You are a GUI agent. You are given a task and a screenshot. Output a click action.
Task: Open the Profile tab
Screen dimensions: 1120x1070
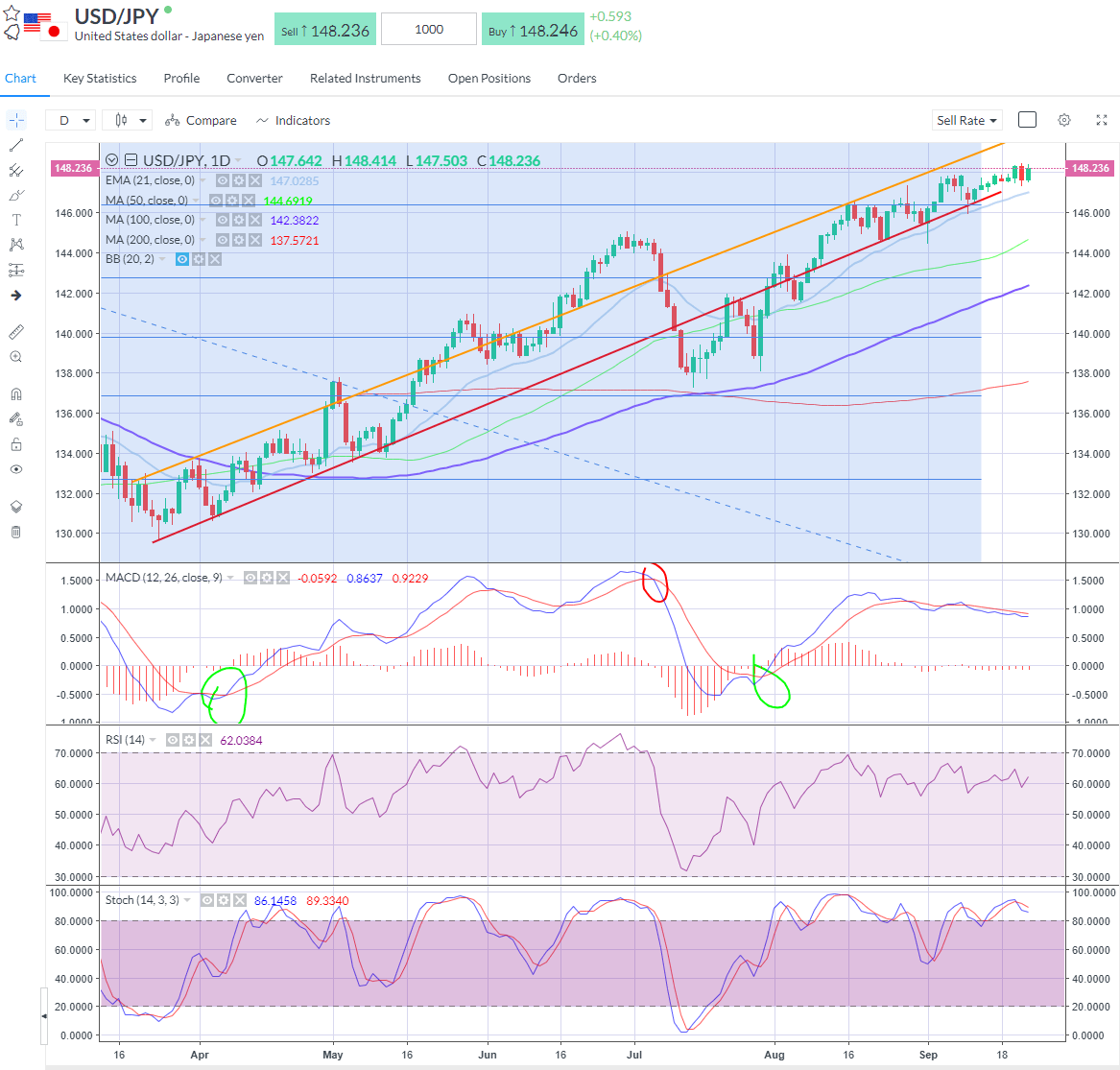pyautogui.click(x=181, y=79)
